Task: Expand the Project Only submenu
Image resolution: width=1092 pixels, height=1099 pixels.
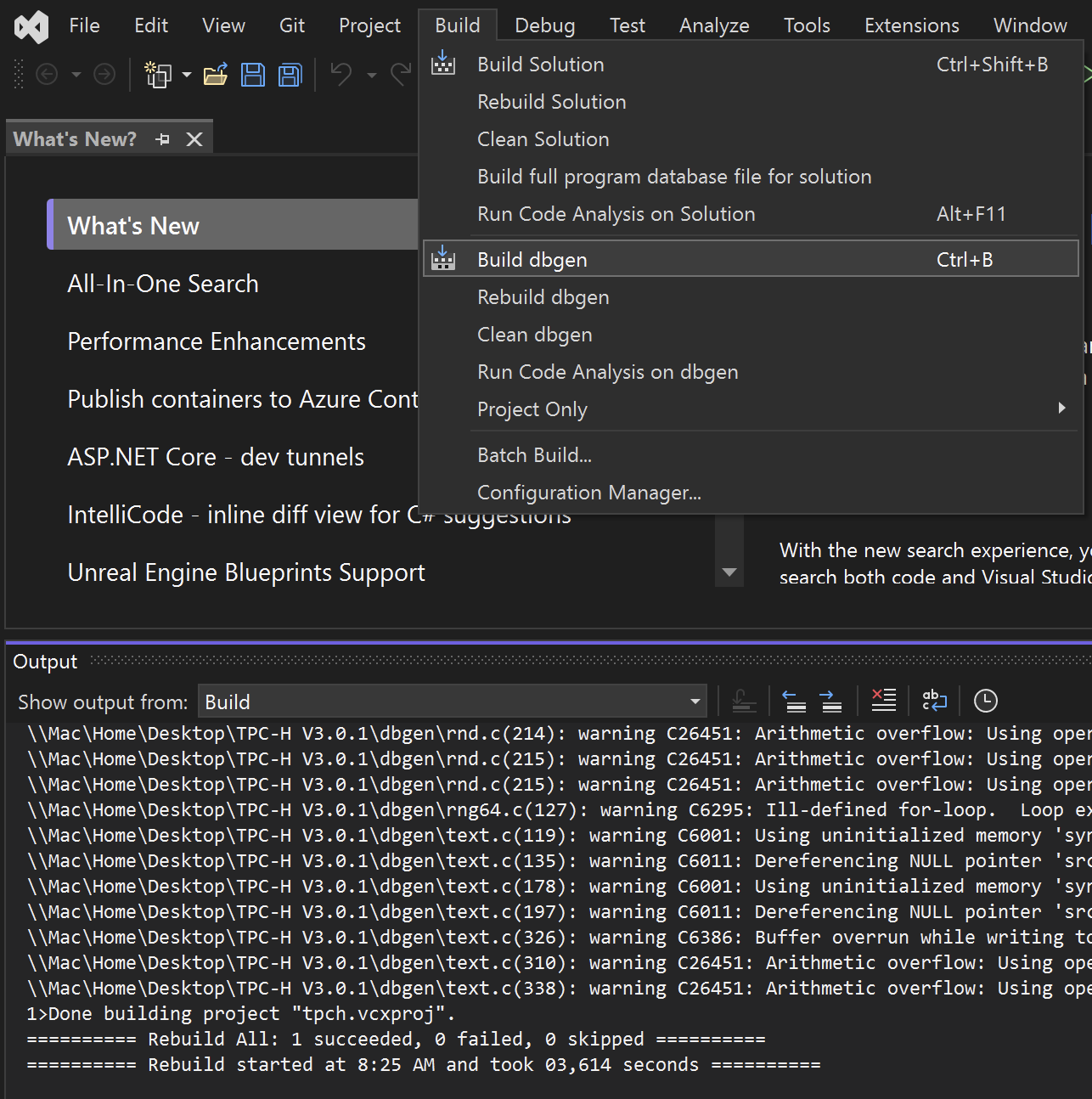Action: (532, 409)
